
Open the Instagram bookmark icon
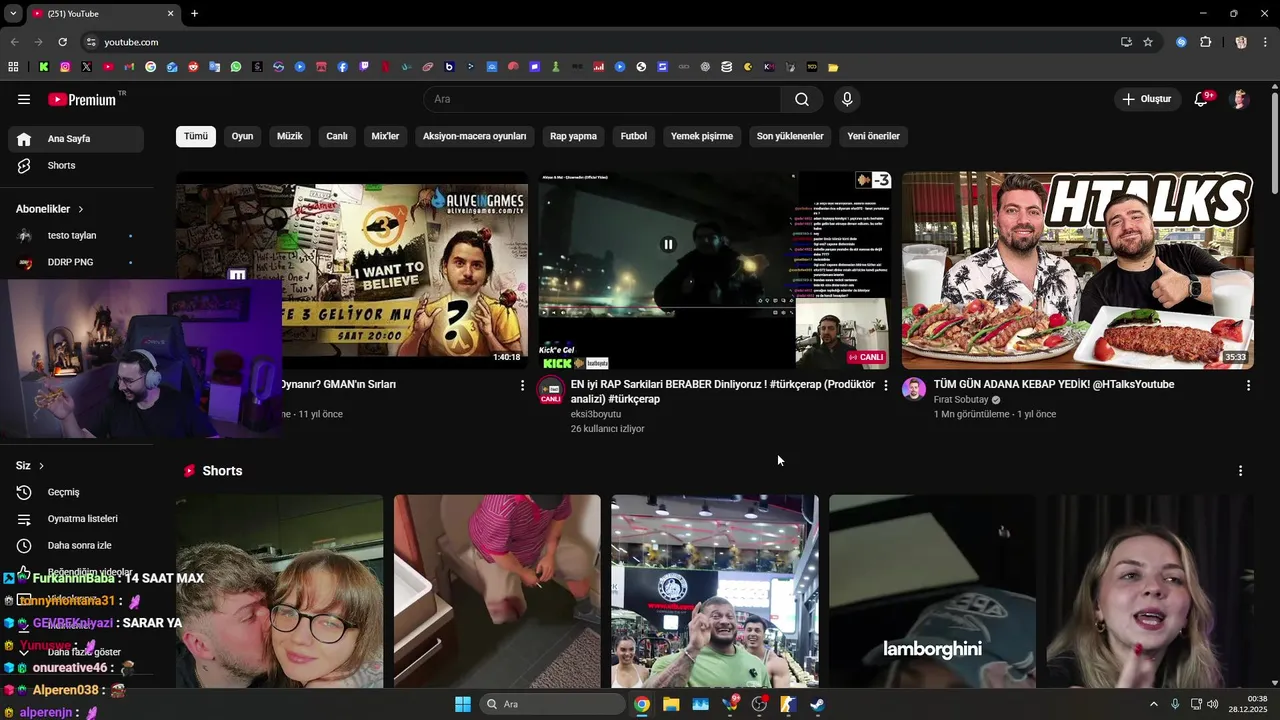tap(65, 67)
